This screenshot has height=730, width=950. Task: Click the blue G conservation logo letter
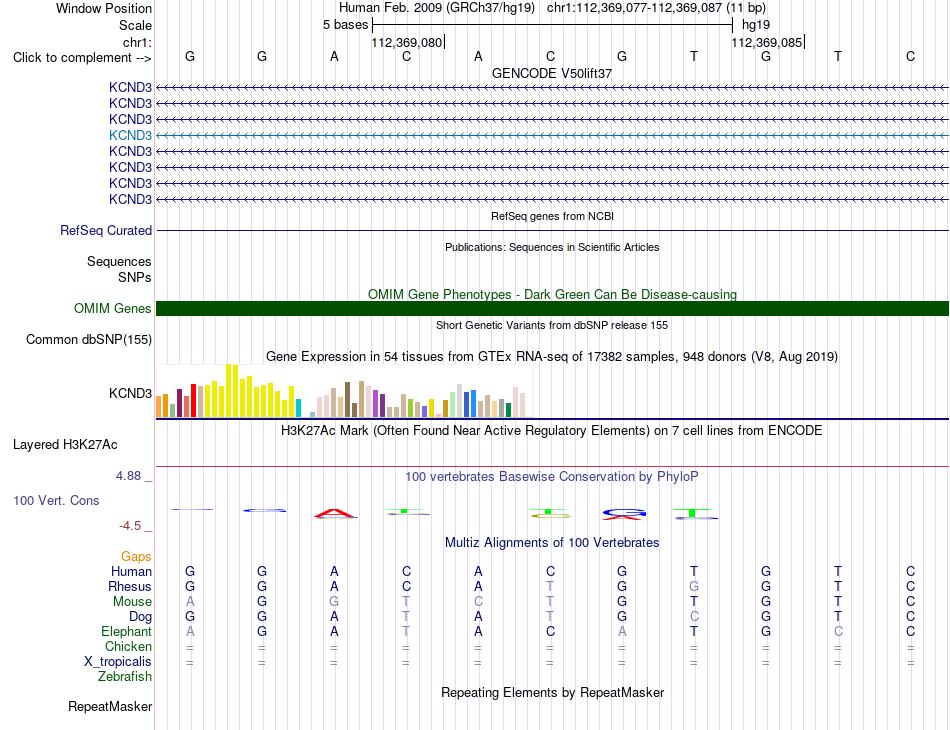[622, 511]
